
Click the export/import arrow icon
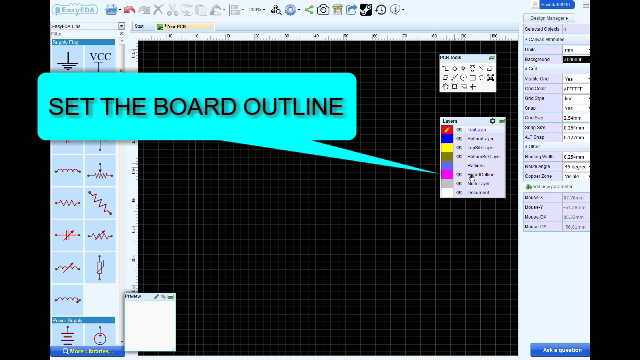coord(351,9)
